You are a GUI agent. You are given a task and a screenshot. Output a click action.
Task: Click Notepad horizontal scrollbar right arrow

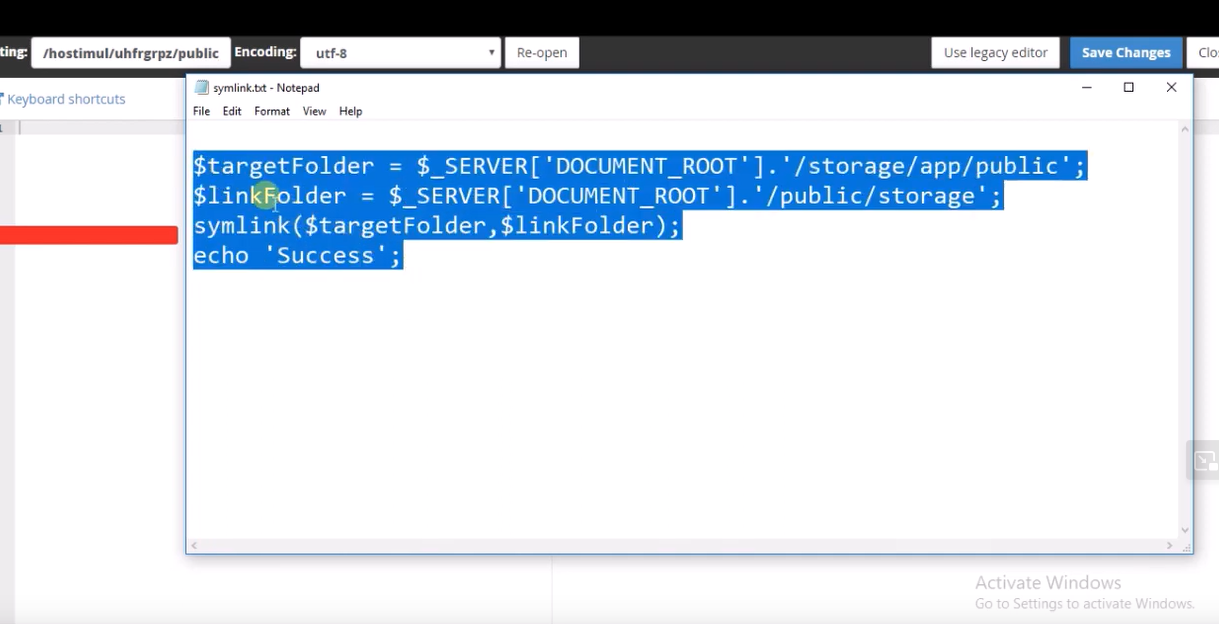[1170, 546]
